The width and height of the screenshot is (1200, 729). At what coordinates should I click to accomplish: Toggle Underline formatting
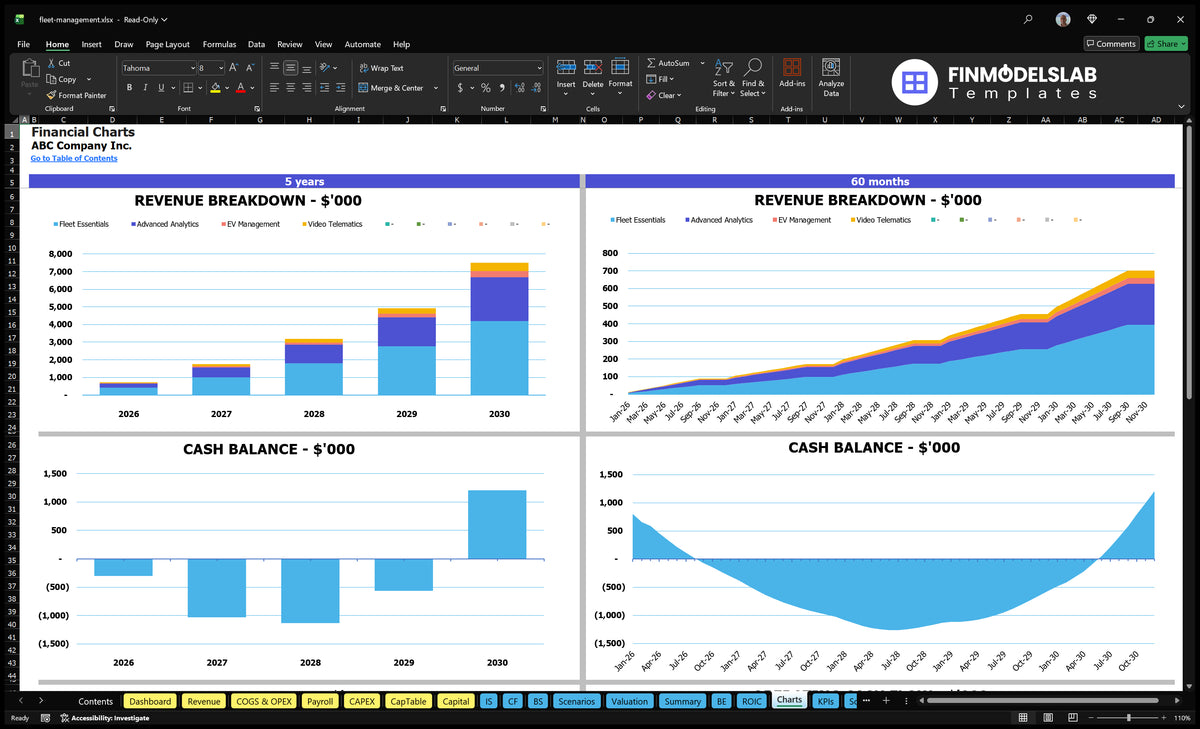[x=160, y=88]
